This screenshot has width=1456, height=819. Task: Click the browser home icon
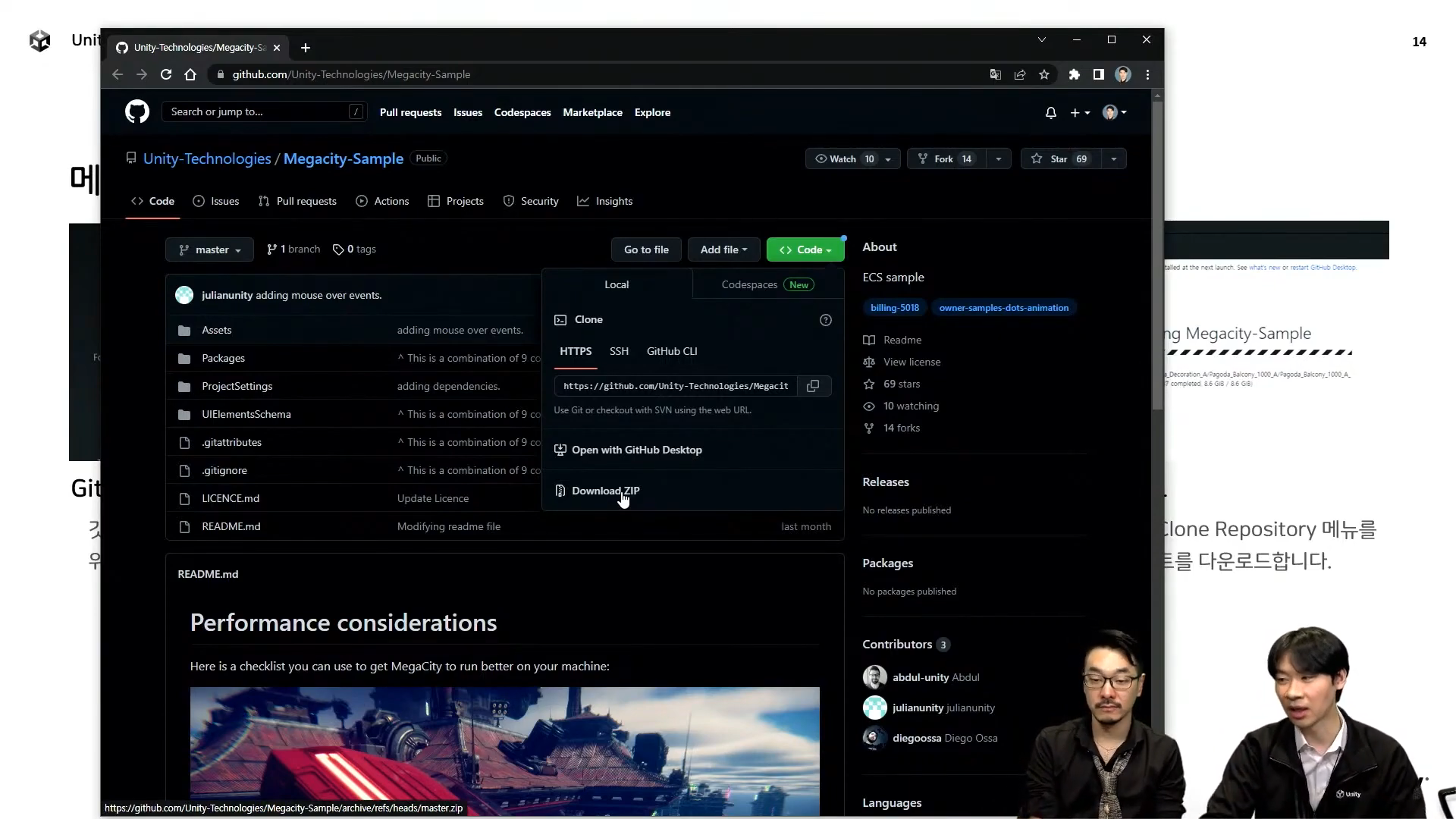[190, 74]
